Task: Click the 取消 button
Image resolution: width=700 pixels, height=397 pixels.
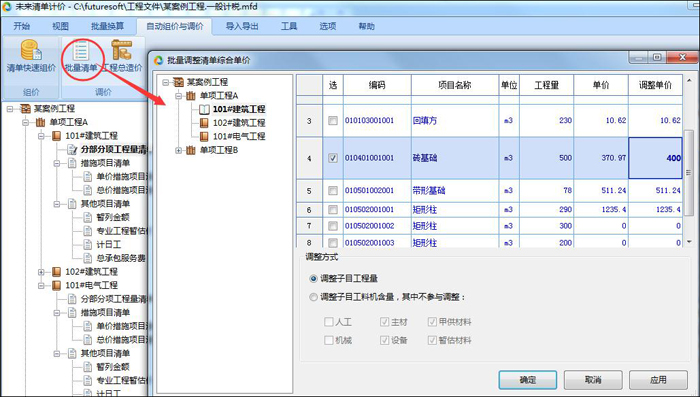Action: tap(593, 380)
